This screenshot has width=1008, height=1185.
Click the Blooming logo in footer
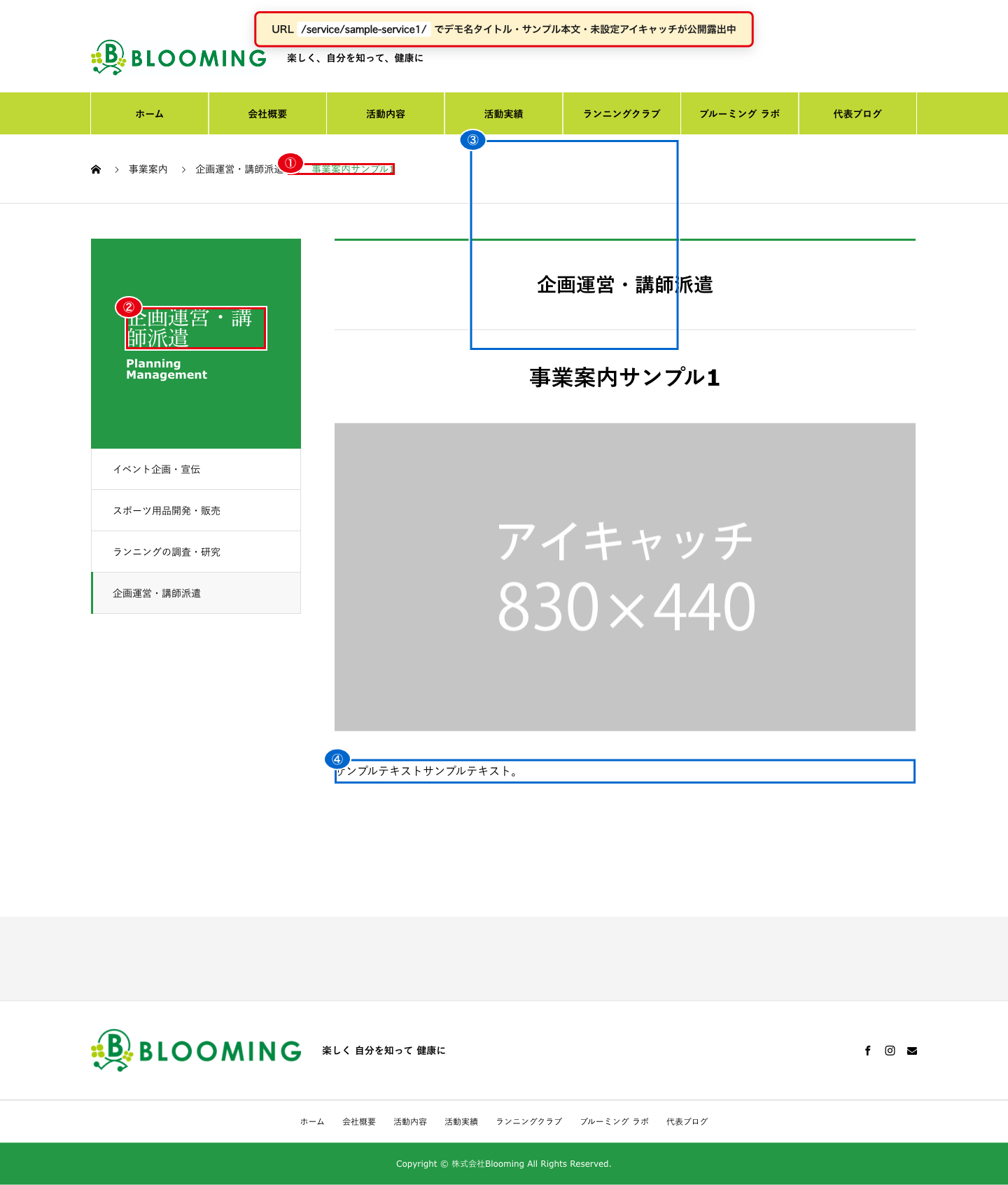pyautogui.click(x=196, y=1050)
